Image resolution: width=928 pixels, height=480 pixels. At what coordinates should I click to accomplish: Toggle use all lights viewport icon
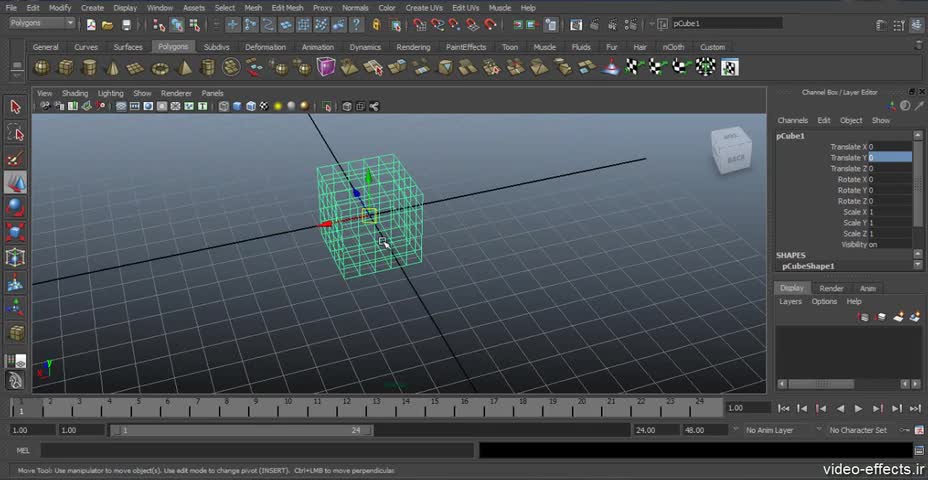tap(277, 107)
